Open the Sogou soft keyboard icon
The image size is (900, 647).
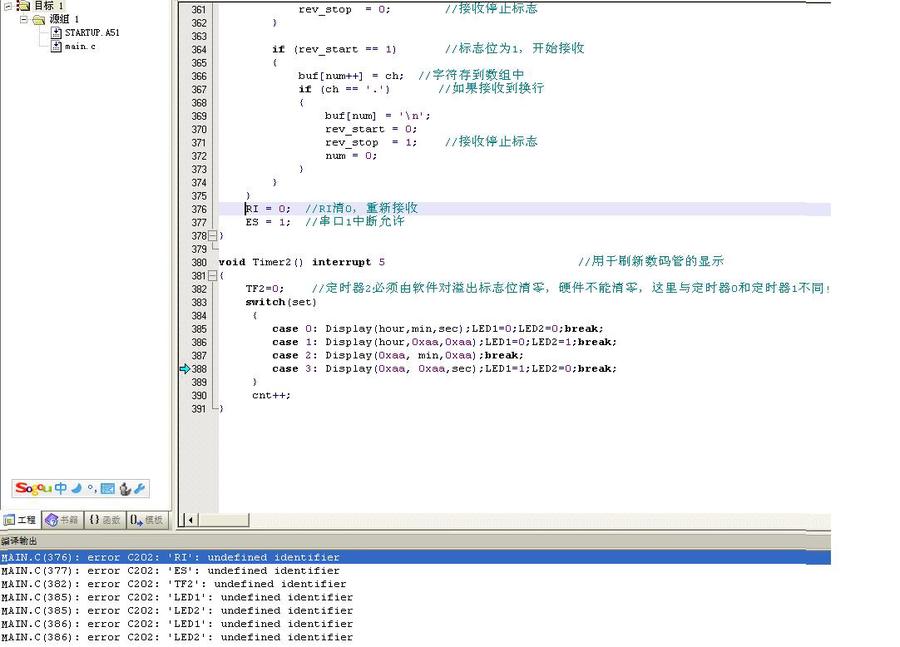[x=107, y=489]
